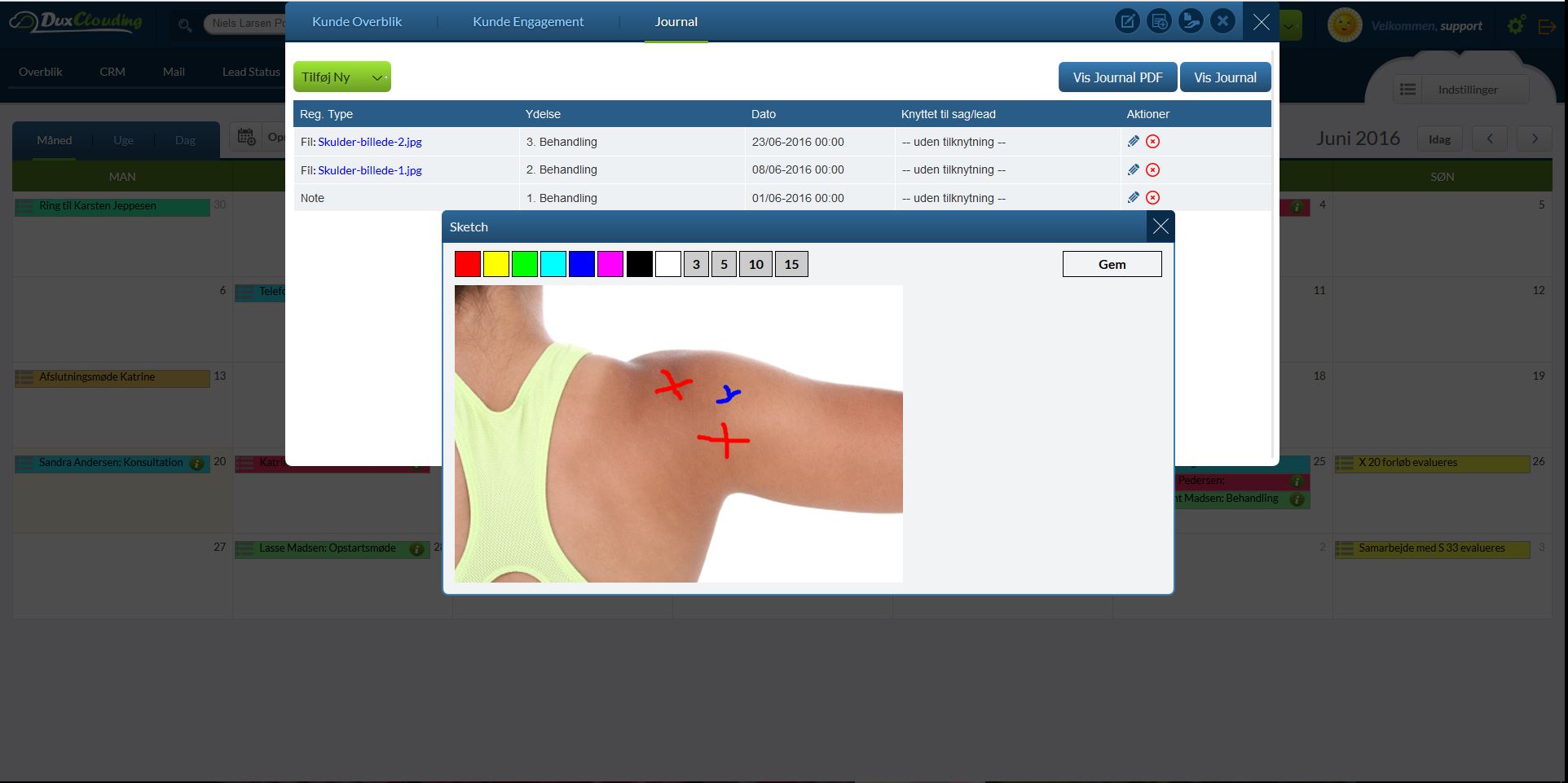This screenshot has height=783, width=1568.
Task: Set brush size to 3
Action: coord(696,264)
